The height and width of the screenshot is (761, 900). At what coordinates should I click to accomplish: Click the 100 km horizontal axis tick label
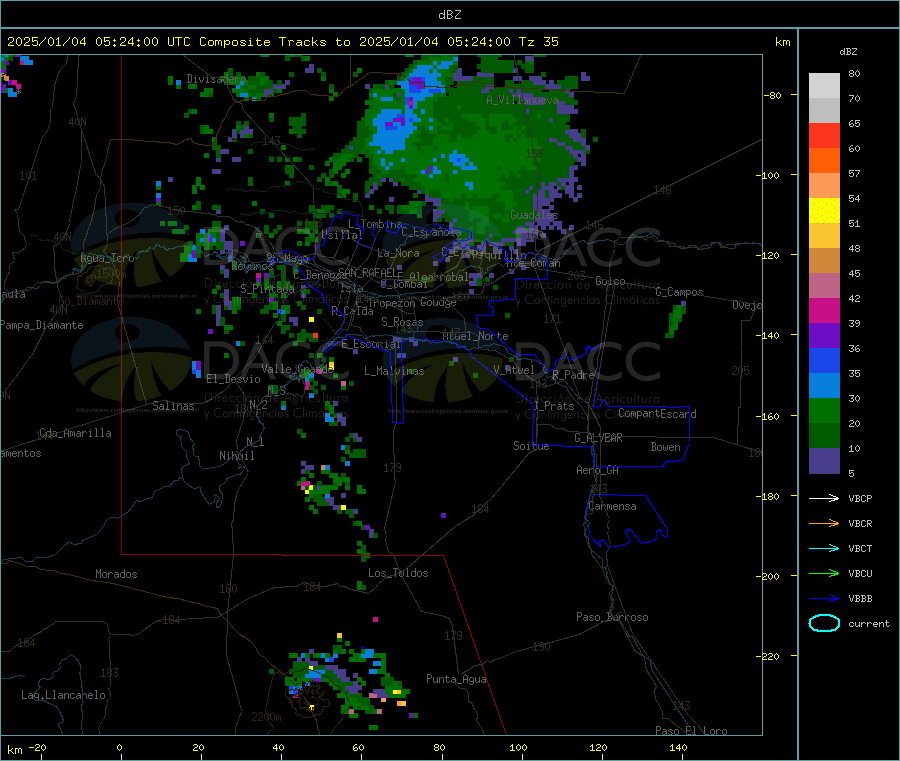518,748
